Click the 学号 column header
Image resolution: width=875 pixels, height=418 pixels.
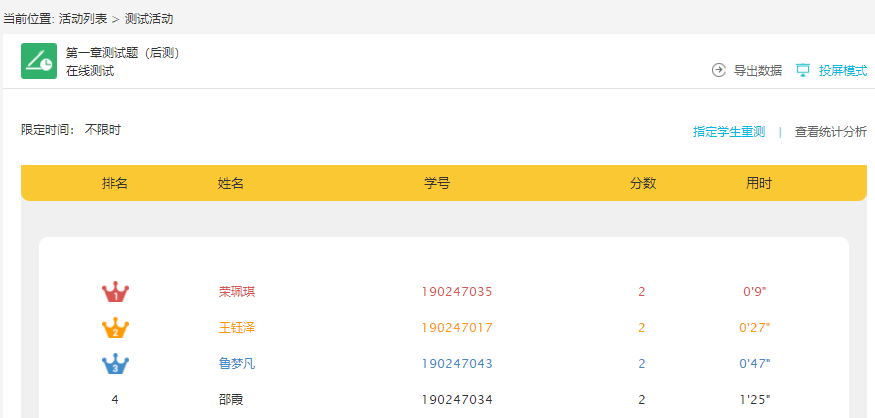point(437,184)
